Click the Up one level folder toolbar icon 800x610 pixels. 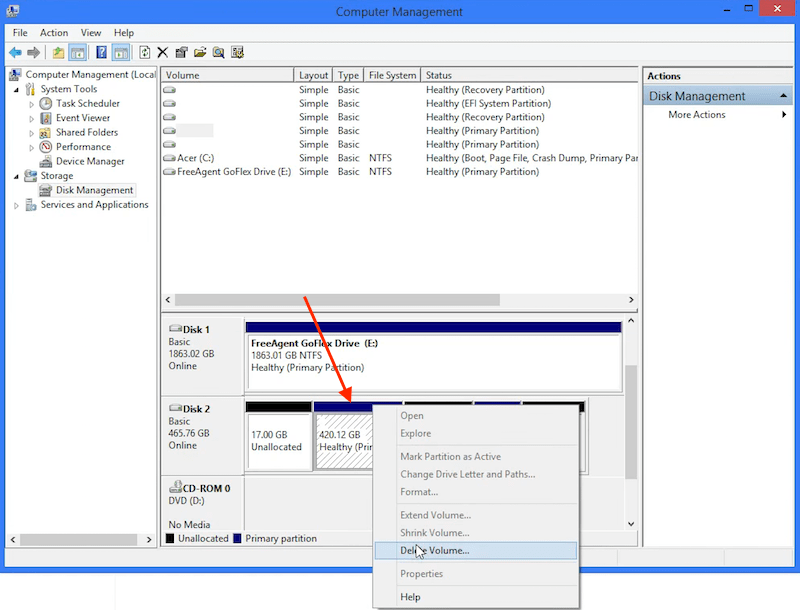click(58, 52)
